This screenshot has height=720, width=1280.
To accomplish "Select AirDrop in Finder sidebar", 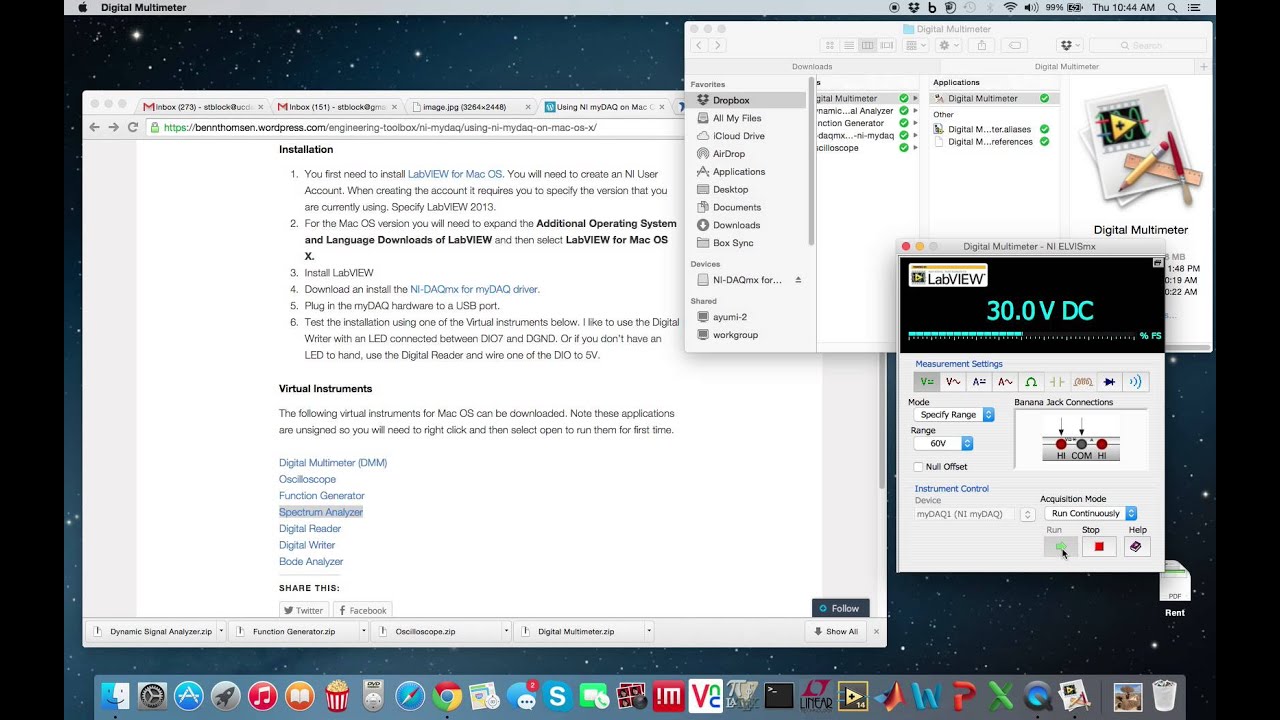I will (729, 154).
